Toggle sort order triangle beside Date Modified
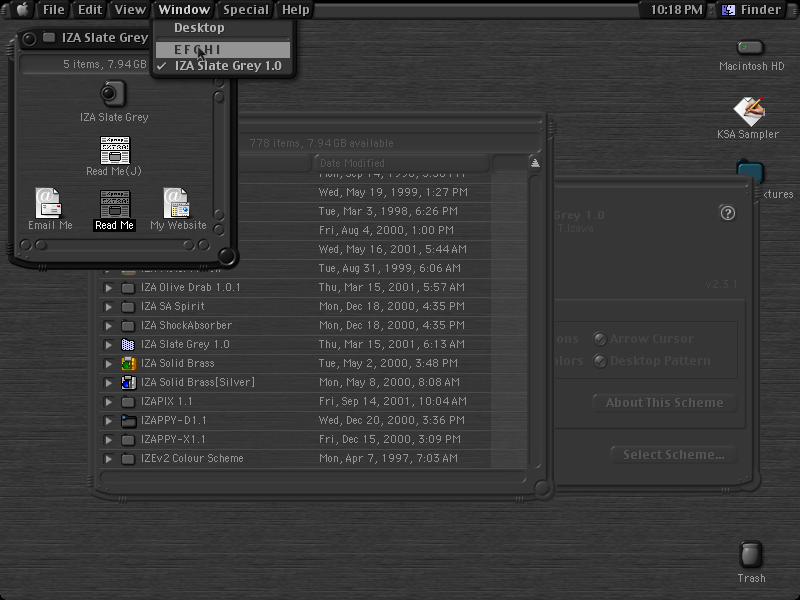Image resolution: width=800 pixels, height=600 pixels. pos(535,163)
